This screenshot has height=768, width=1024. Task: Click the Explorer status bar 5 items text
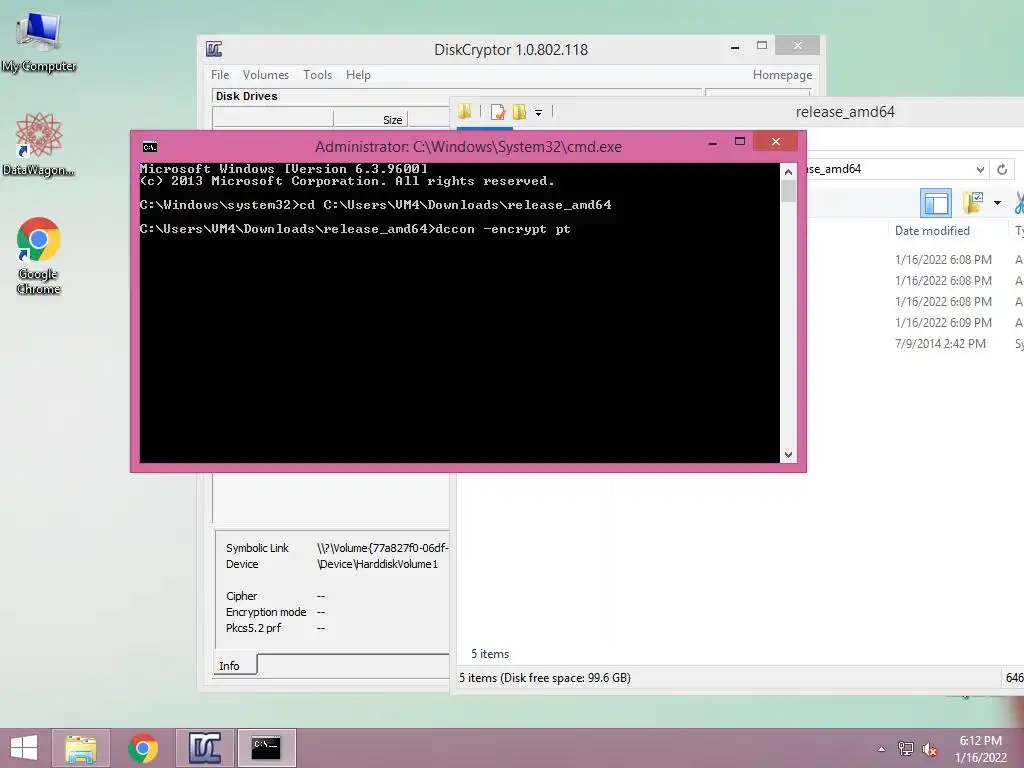pos(545,678)
